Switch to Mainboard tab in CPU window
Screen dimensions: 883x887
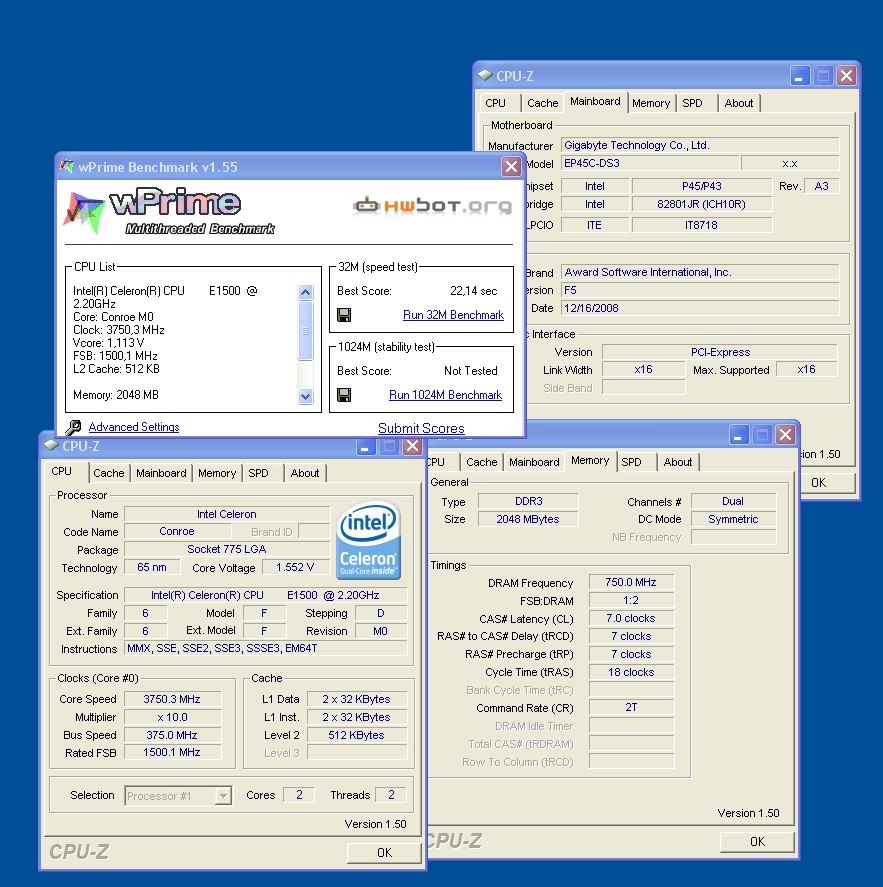161,473
